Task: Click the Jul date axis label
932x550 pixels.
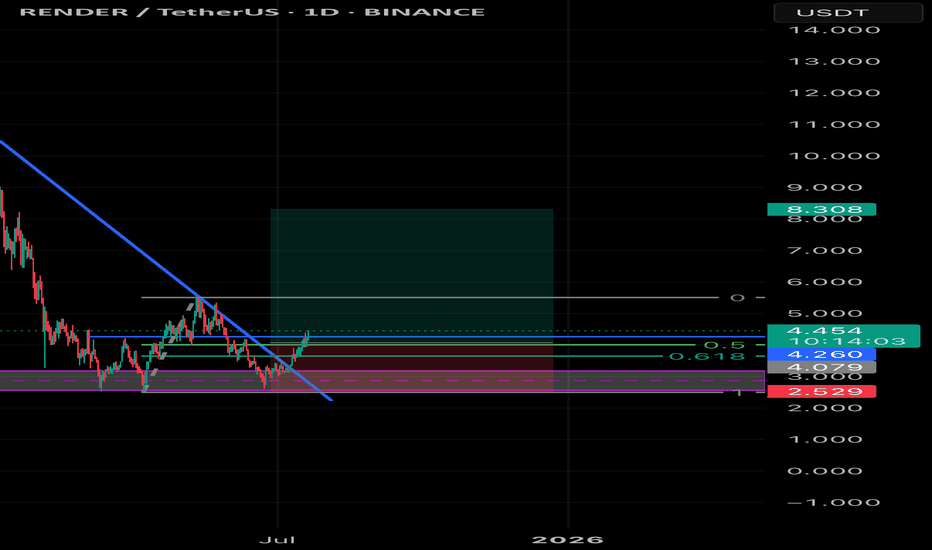Action: 278,539
